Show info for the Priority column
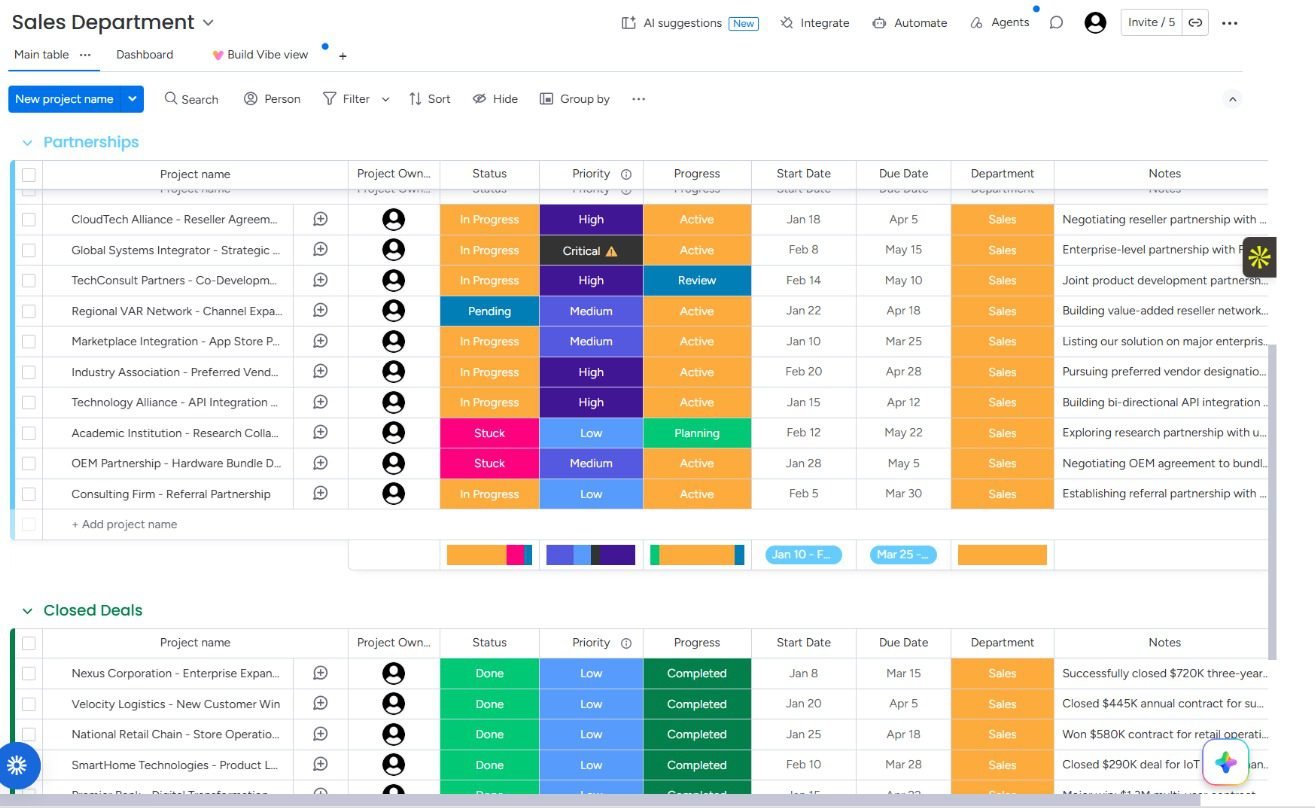This screenshot has width=1315, height=811. tap(626, 174)
